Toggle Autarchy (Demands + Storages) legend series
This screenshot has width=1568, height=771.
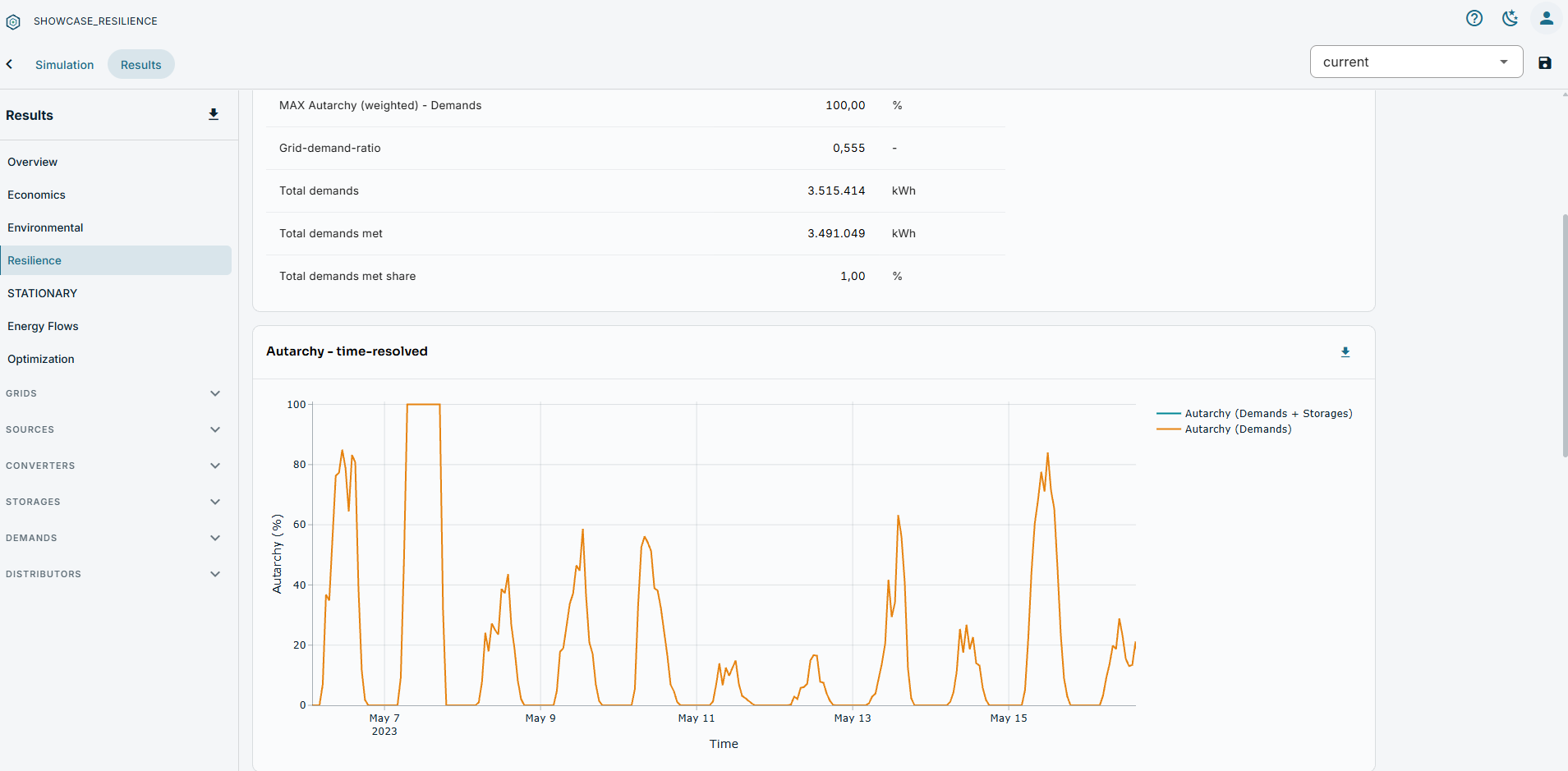[1254, 413]
